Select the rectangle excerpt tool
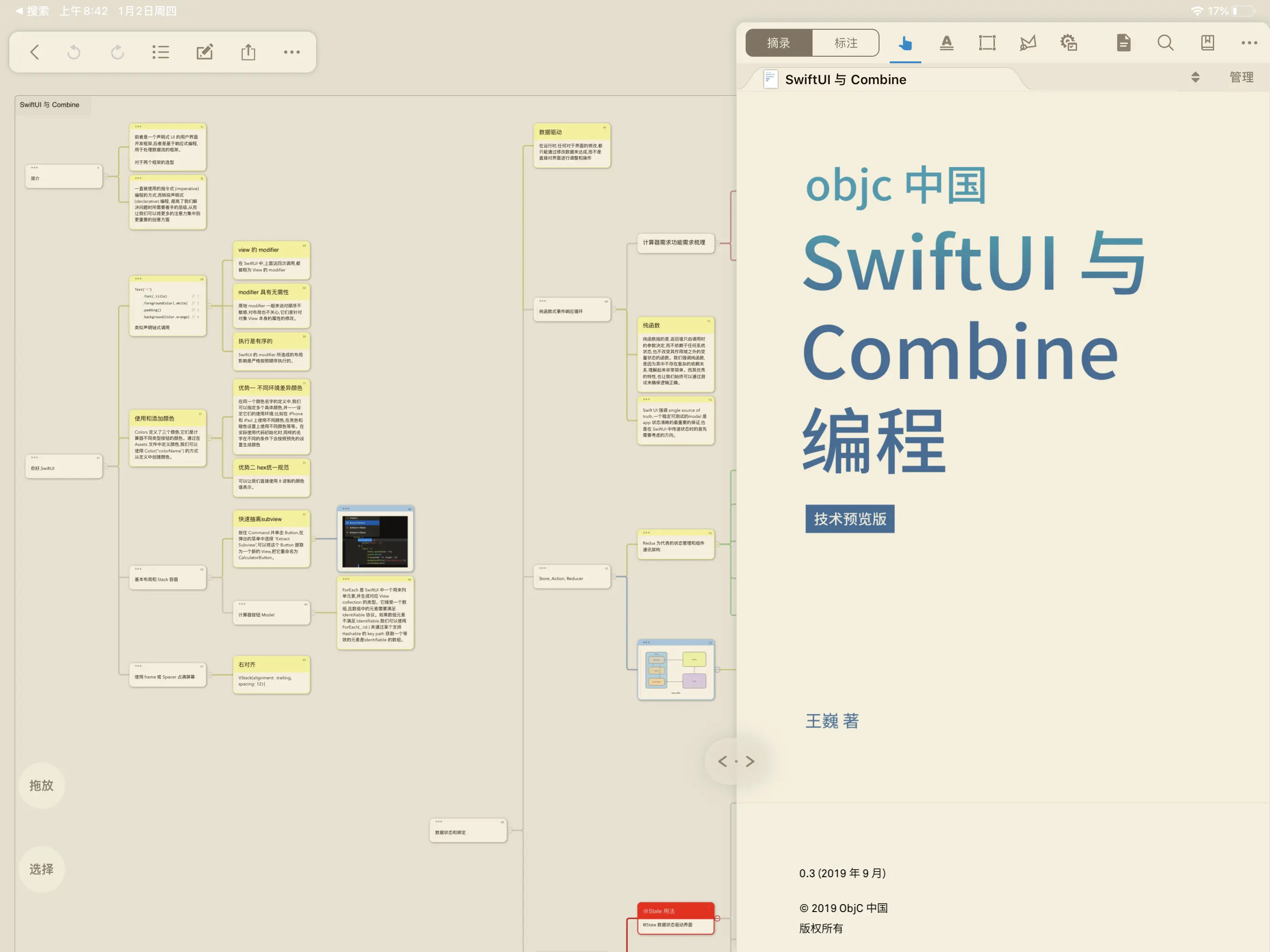The width and height of the screenshot is (1270, 952). (987, 43)
